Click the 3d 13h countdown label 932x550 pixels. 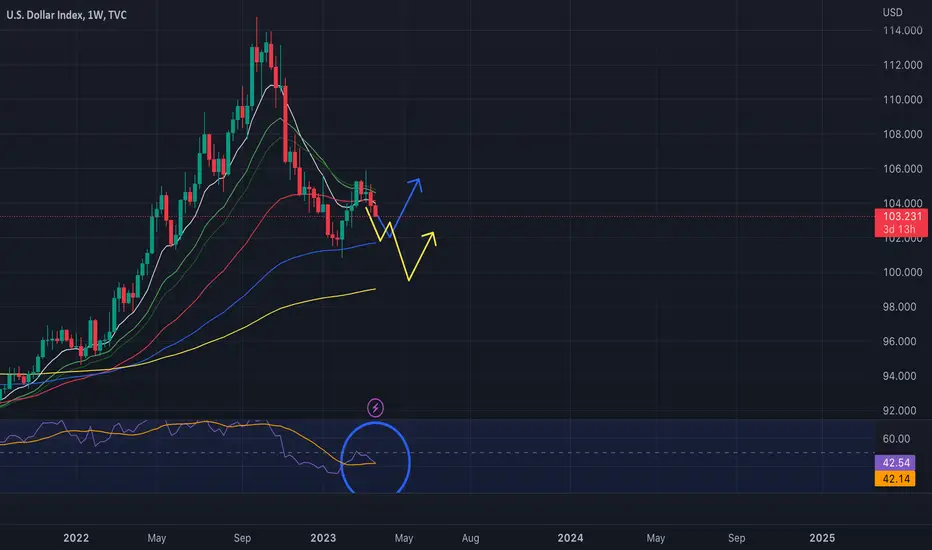[x=899, y=230]
